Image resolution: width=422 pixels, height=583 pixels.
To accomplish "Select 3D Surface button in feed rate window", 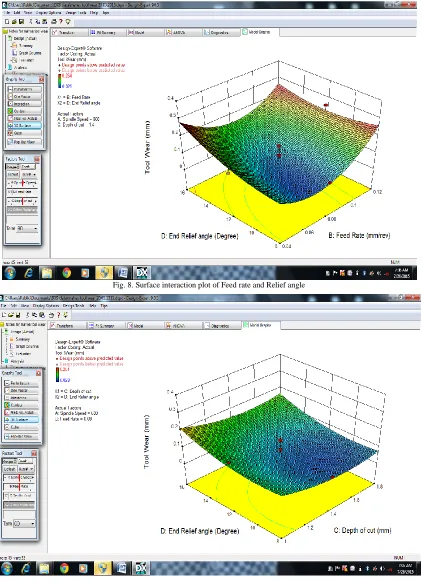I will 25,125.
